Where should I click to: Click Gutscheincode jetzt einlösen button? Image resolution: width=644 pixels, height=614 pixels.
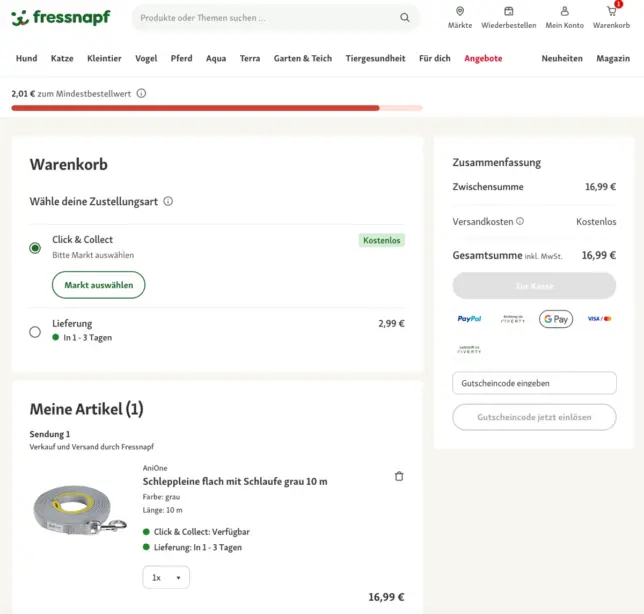tap(534, 417)
